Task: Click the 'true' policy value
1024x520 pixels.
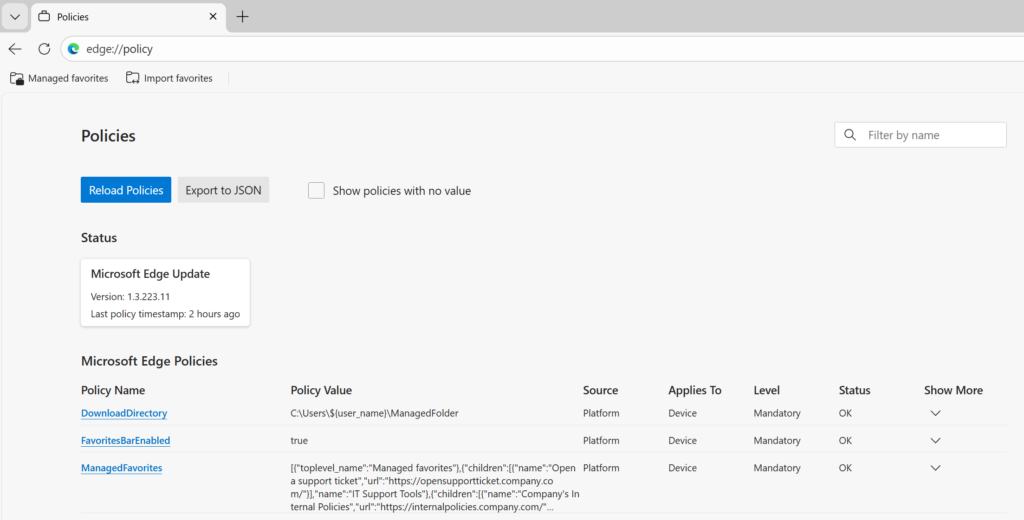Action: click(x=299, y=440)
